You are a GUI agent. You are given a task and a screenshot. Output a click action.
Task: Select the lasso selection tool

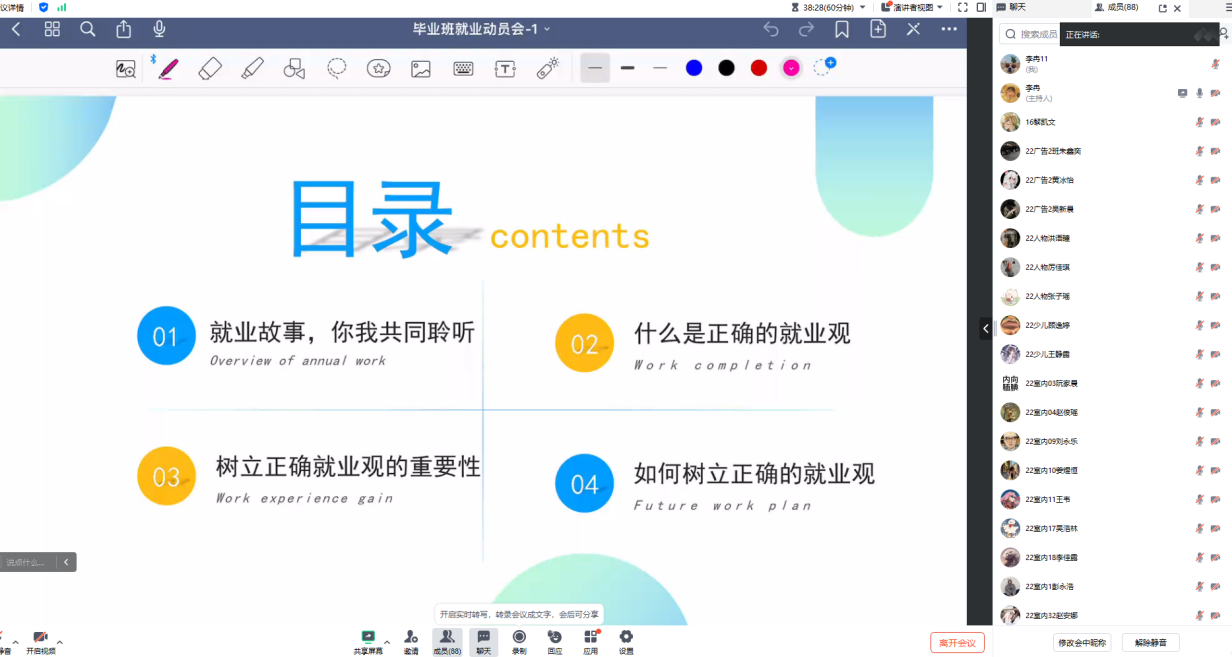(337, 68)
